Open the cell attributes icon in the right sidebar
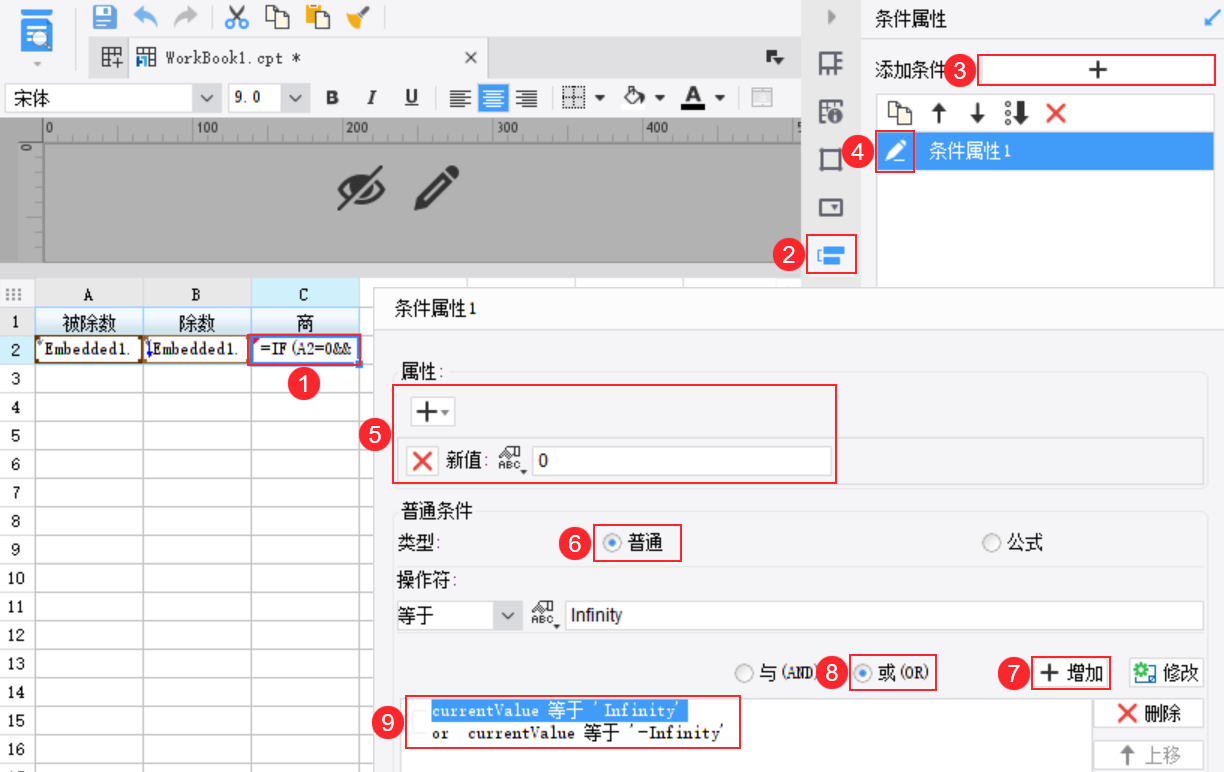 (x=830, y=112)
